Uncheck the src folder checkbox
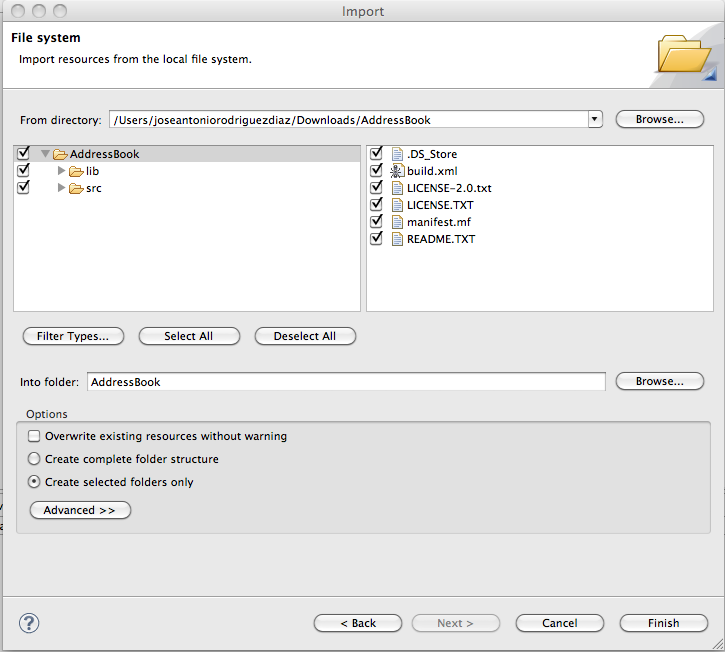The width and height of the screenshot is (725, 652). (23, 187)
